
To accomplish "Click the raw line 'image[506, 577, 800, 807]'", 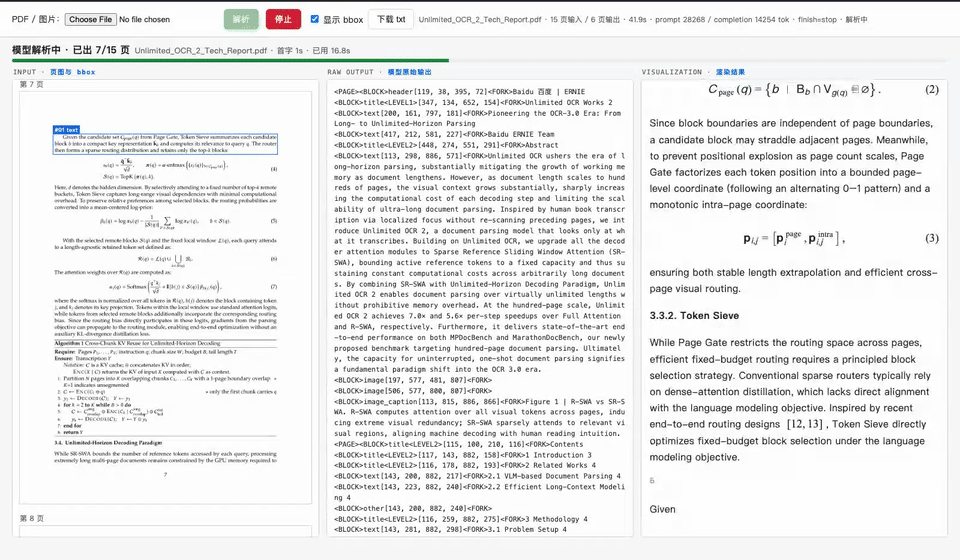I will (x=413, y=391).
